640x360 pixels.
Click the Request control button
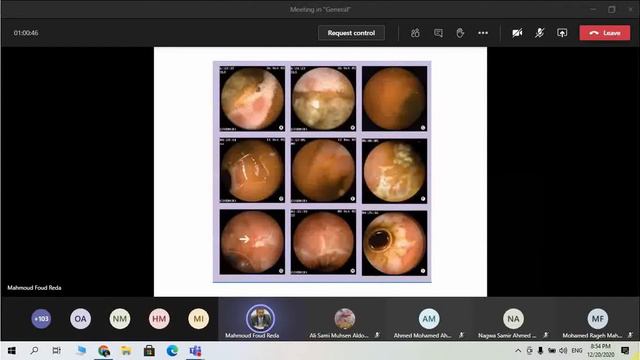point(351,33)
